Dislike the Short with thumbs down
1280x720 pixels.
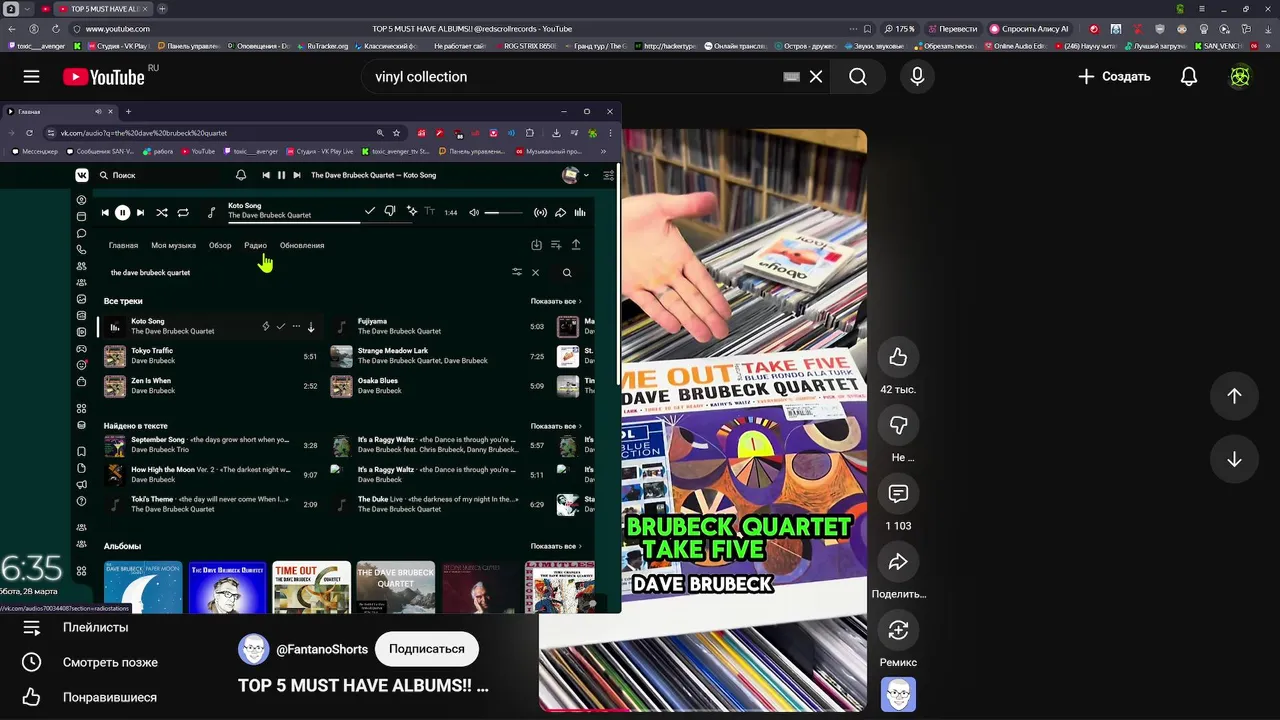pos(898,425)
